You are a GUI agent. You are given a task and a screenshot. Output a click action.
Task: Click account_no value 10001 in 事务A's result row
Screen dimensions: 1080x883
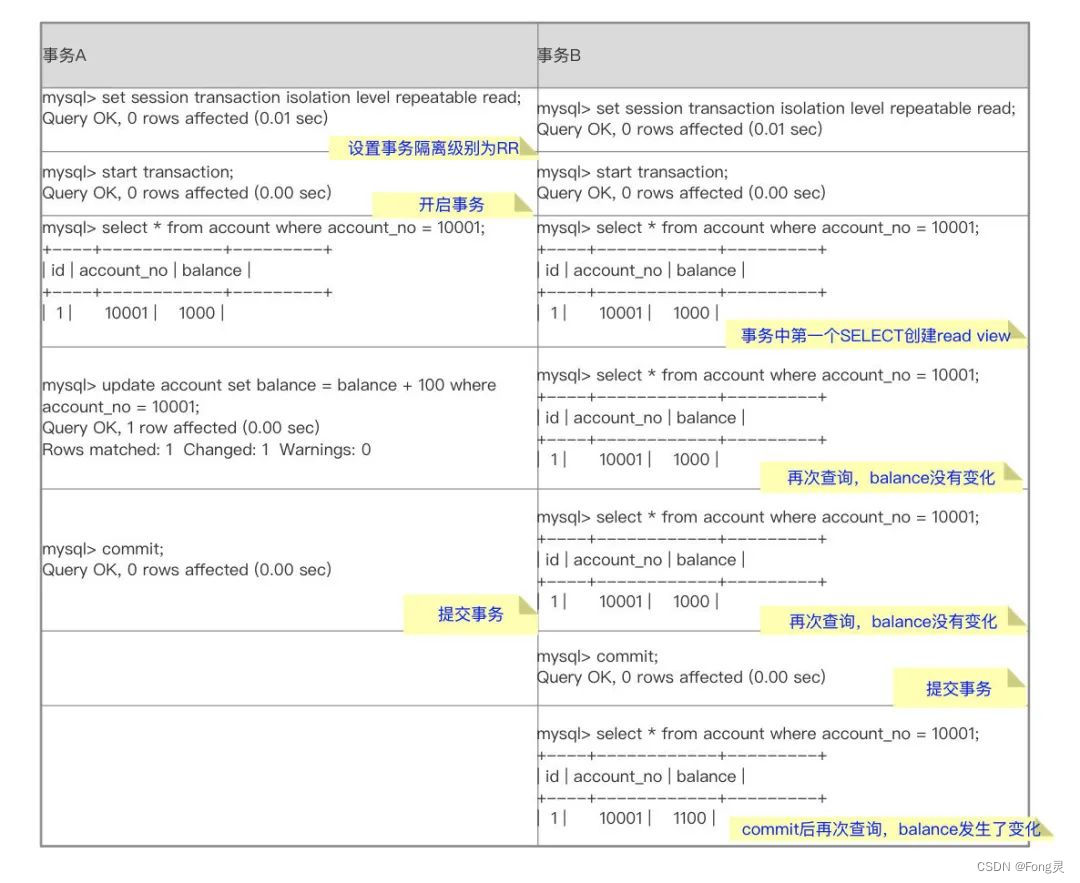(x=126, y=313)
